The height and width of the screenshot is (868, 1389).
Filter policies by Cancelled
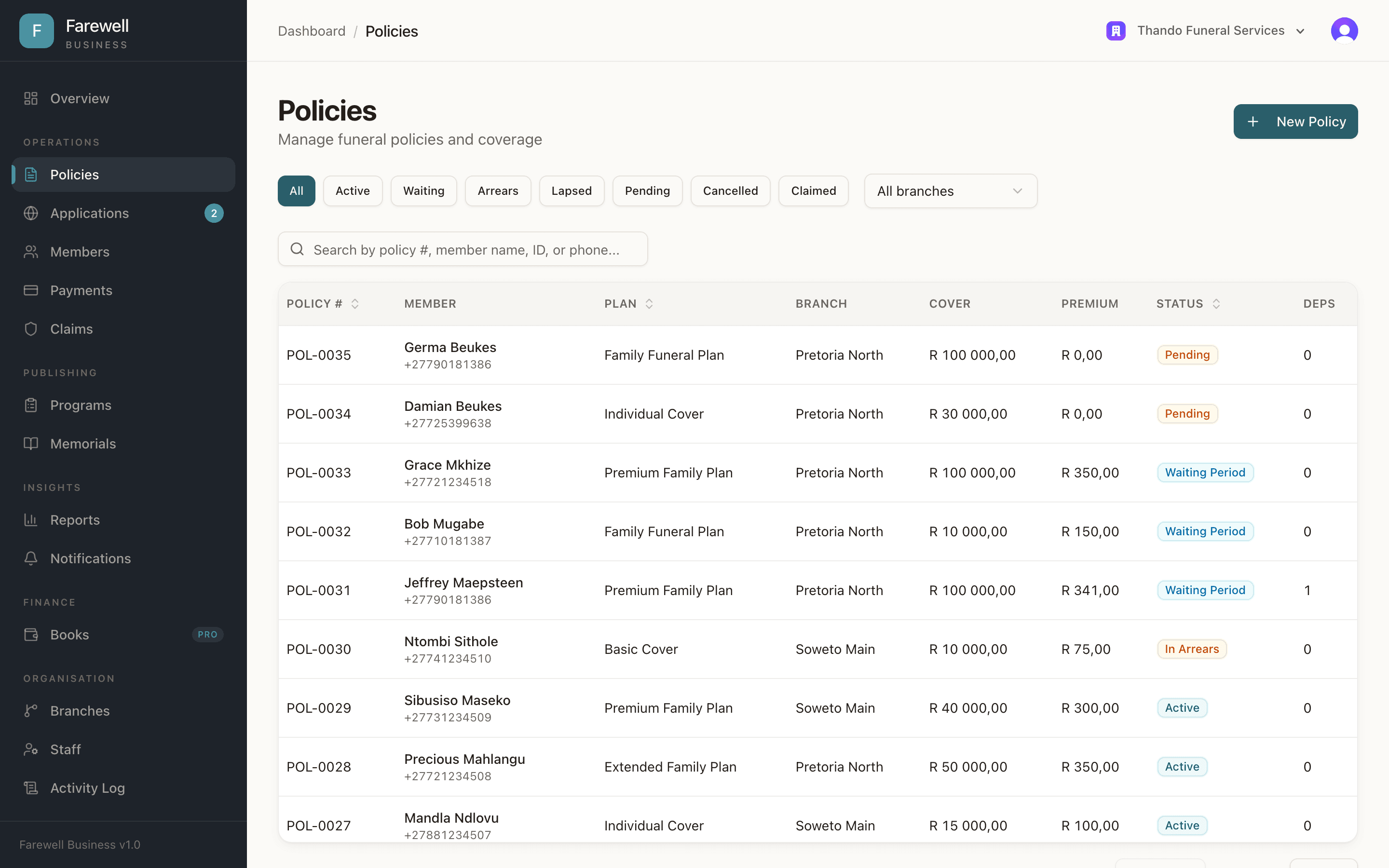730,190
